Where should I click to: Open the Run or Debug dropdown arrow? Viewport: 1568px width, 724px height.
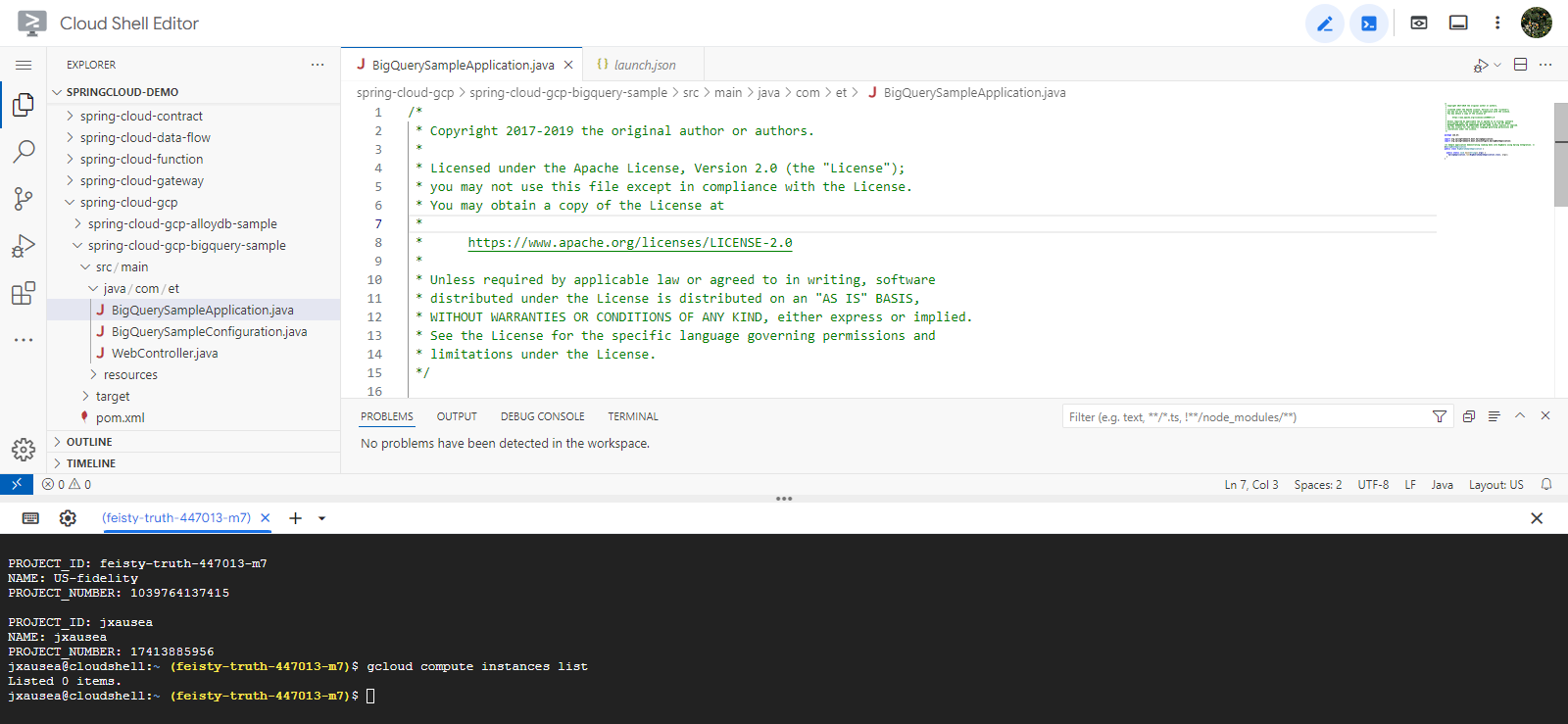[x=1497, y=65]
